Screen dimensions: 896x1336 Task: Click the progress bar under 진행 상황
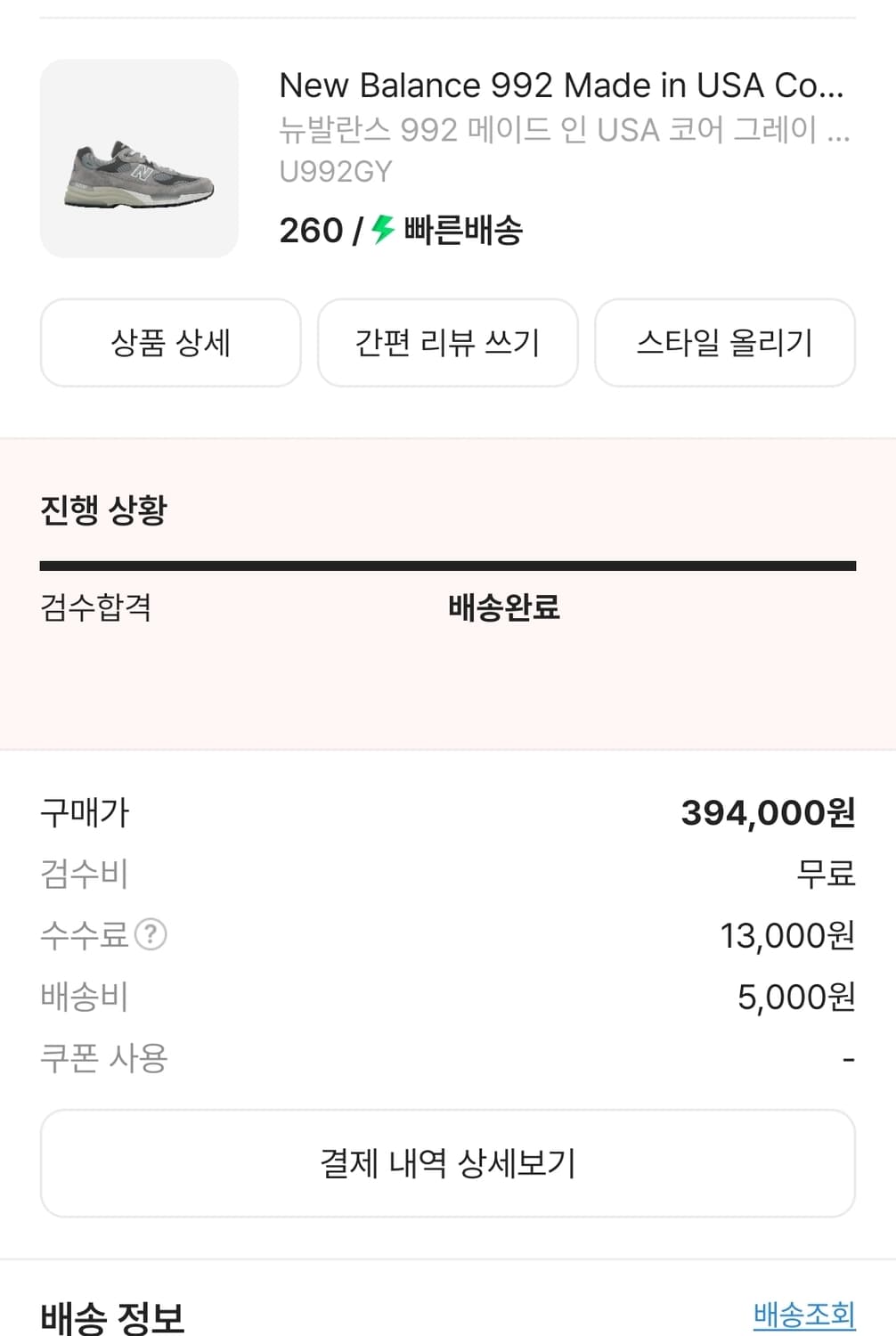[x=447, y=566]
